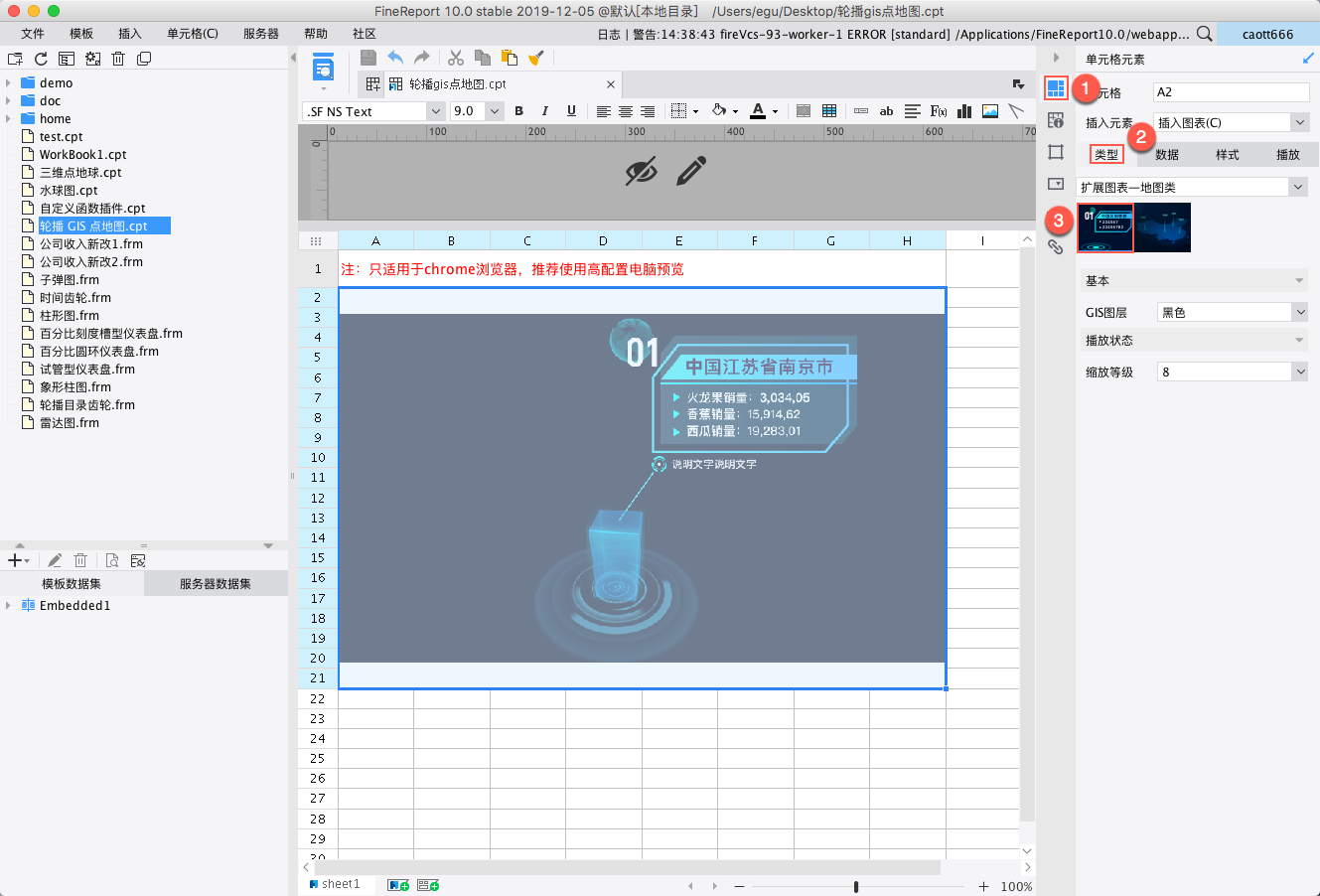
Task: Click the 日志 log button
Action: [x=609, y=34]
